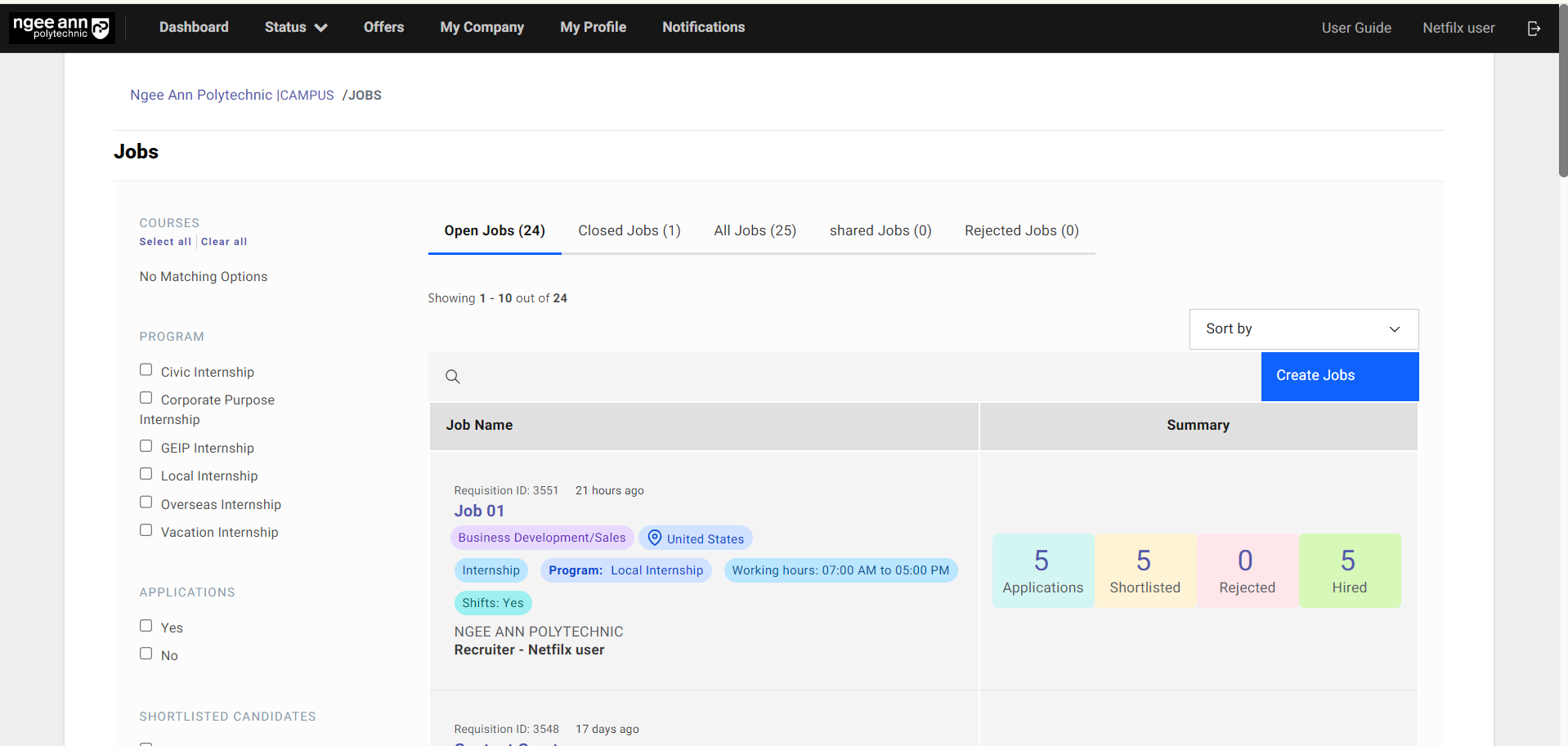Open the 0 Rejected summary tile

coord(1247,570)
